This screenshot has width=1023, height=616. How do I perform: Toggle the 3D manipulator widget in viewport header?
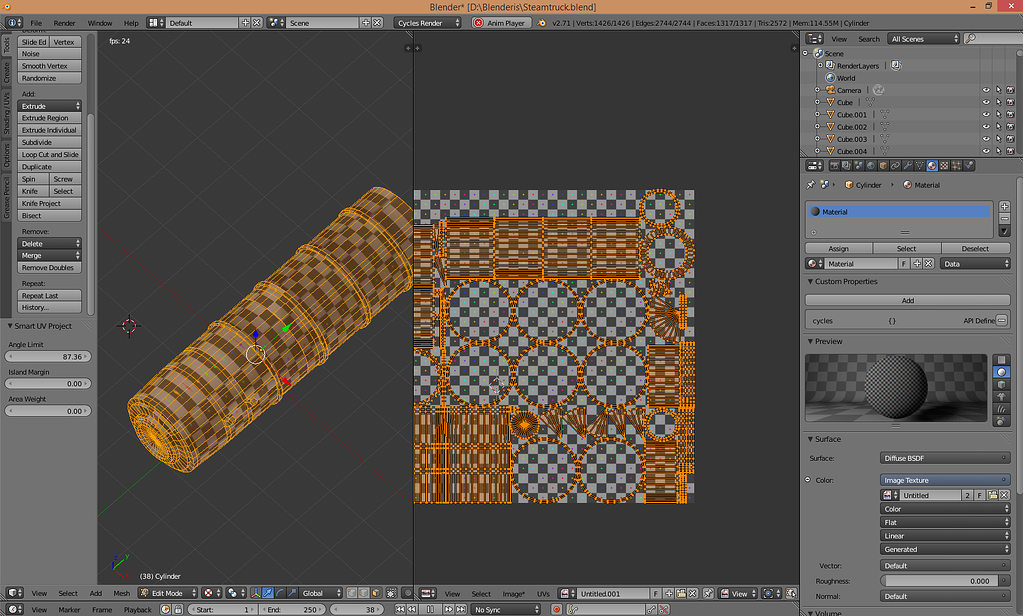click(256, 593)
